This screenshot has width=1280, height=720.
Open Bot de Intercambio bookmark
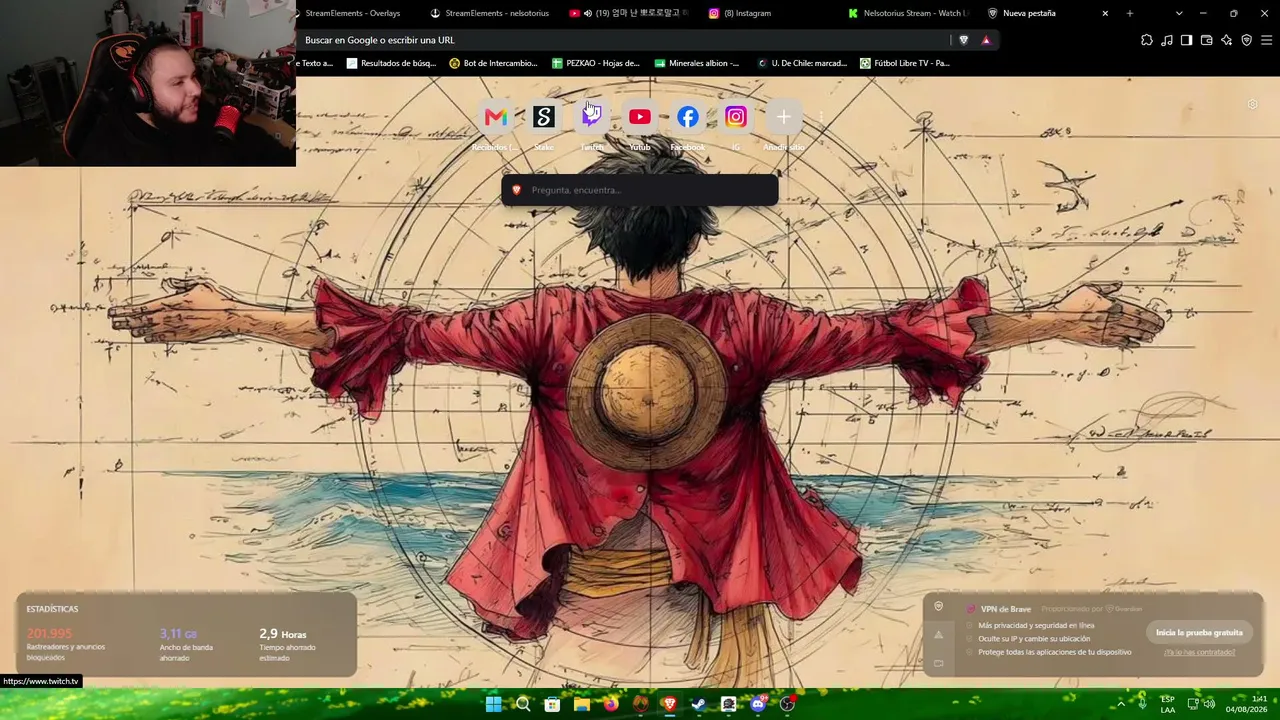pyautogui.click(x=494, y=63)
